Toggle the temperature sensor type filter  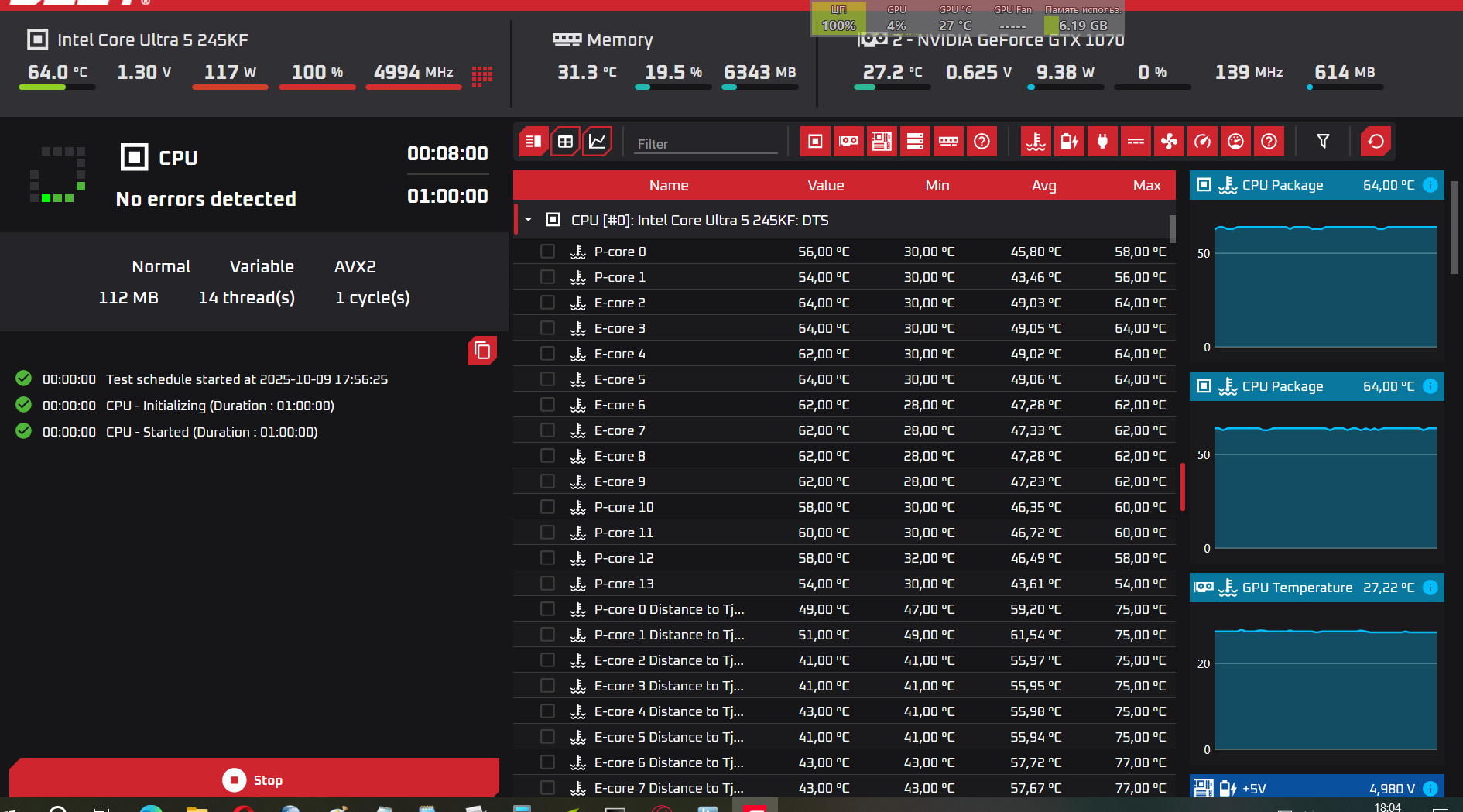point(1036,142)
